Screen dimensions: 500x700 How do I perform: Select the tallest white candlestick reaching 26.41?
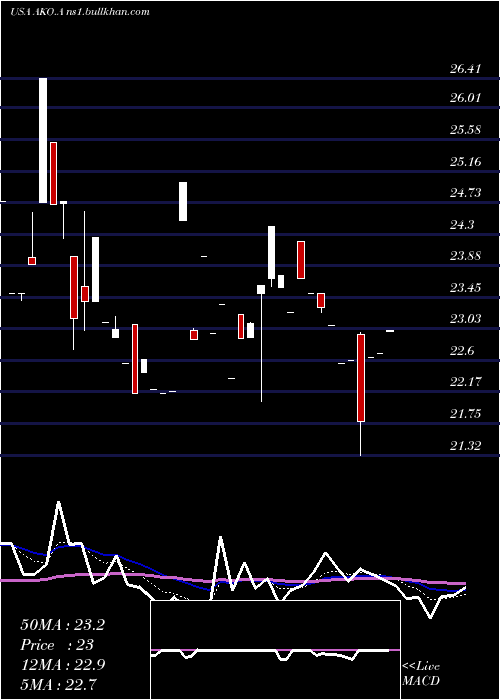pos(43,140)
